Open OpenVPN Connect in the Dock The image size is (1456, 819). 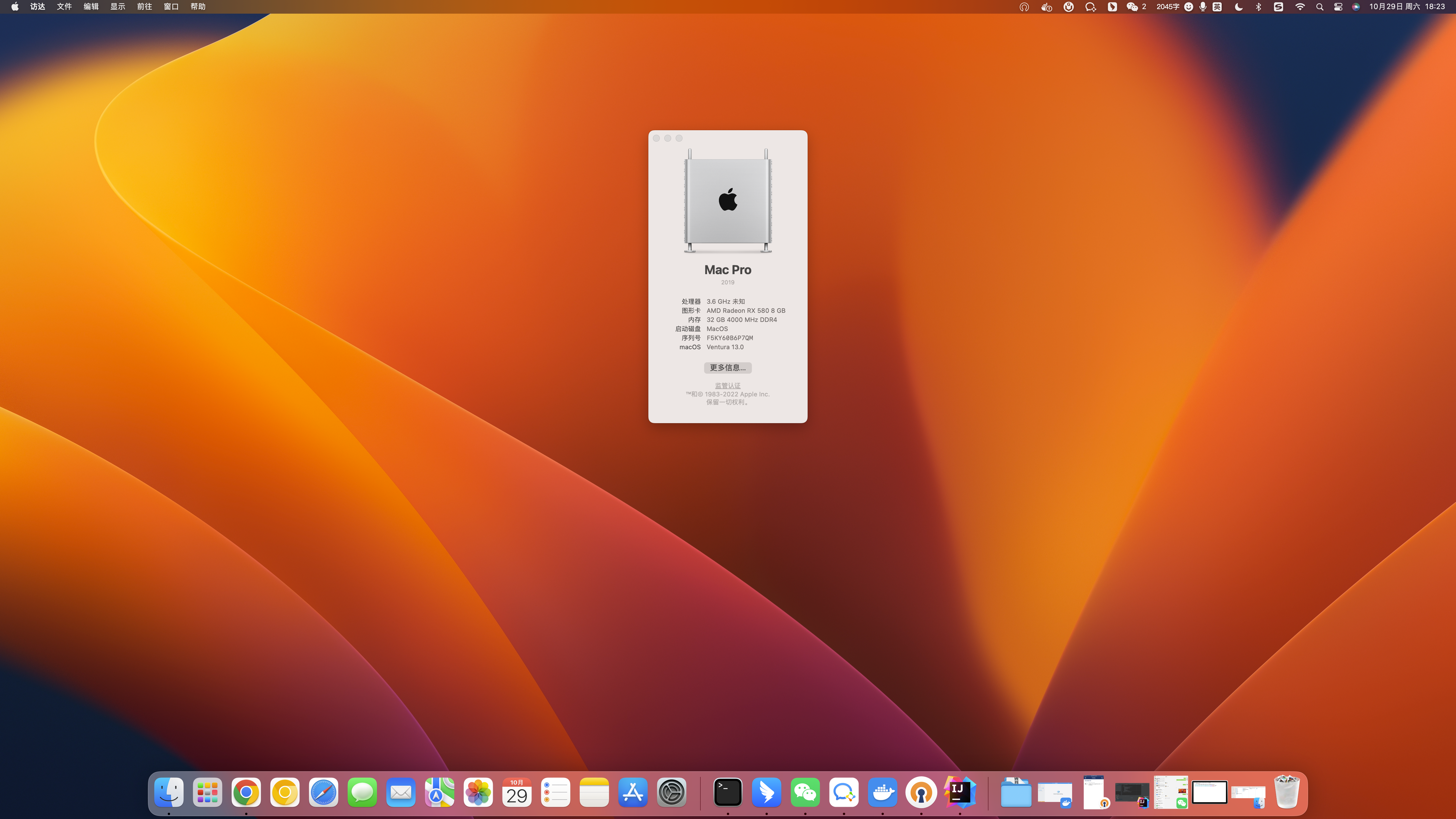click(921, 793)
